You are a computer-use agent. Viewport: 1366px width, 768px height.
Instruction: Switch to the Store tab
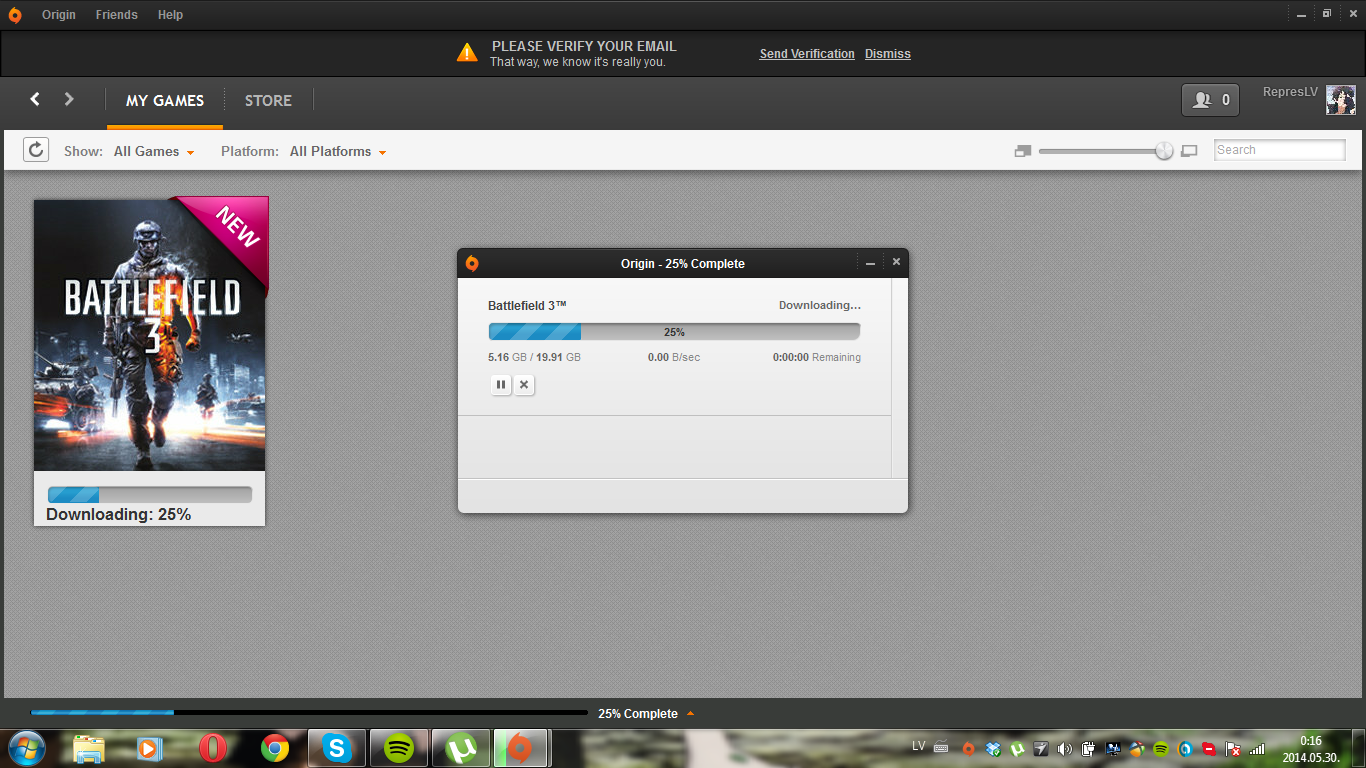click(x=268, y=100)
